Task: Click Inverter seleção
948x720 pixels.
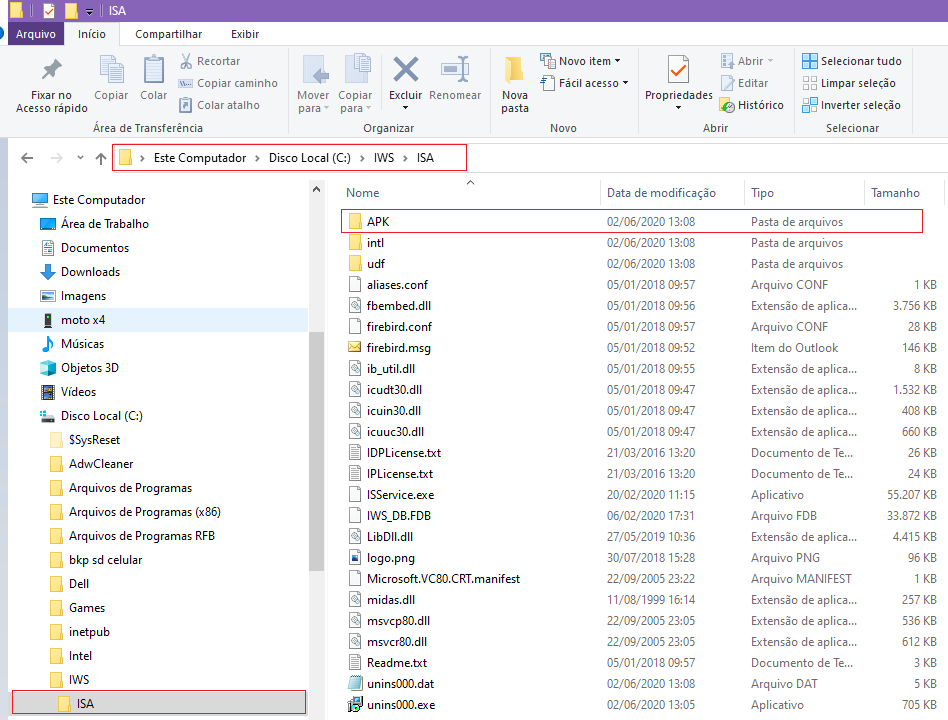Action: coord(851,105)
